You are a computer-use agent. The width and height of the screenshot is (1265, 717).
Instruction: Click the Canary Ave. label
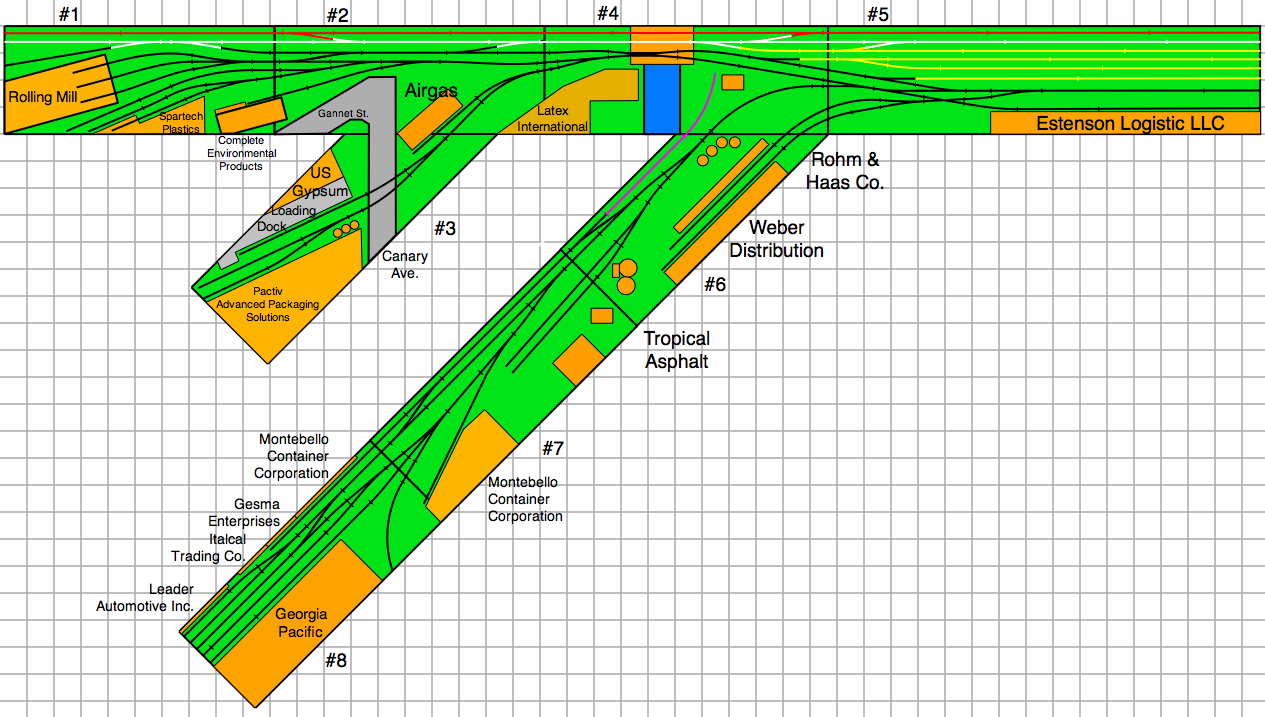click(x=404, y=265)
